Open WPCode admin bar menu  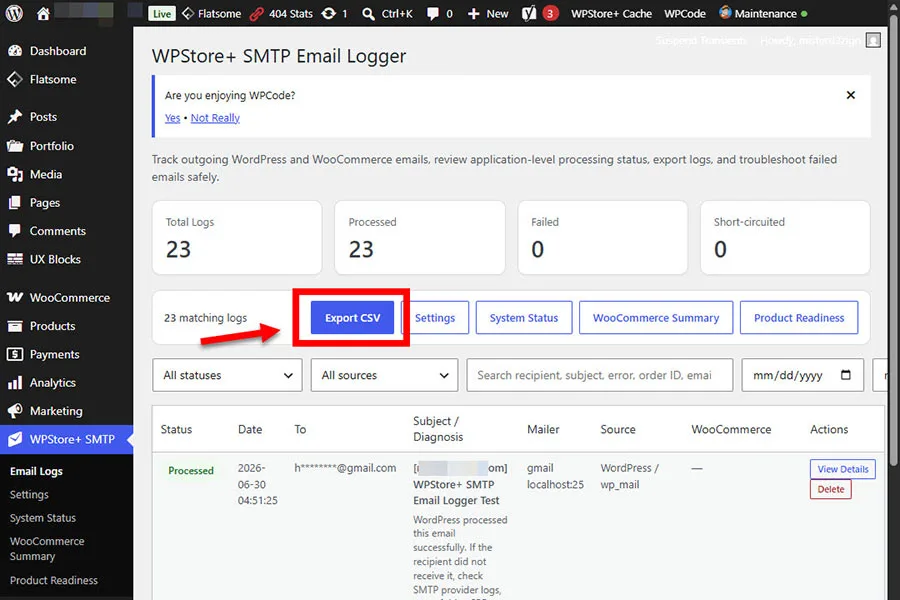[x=685, y=14]
